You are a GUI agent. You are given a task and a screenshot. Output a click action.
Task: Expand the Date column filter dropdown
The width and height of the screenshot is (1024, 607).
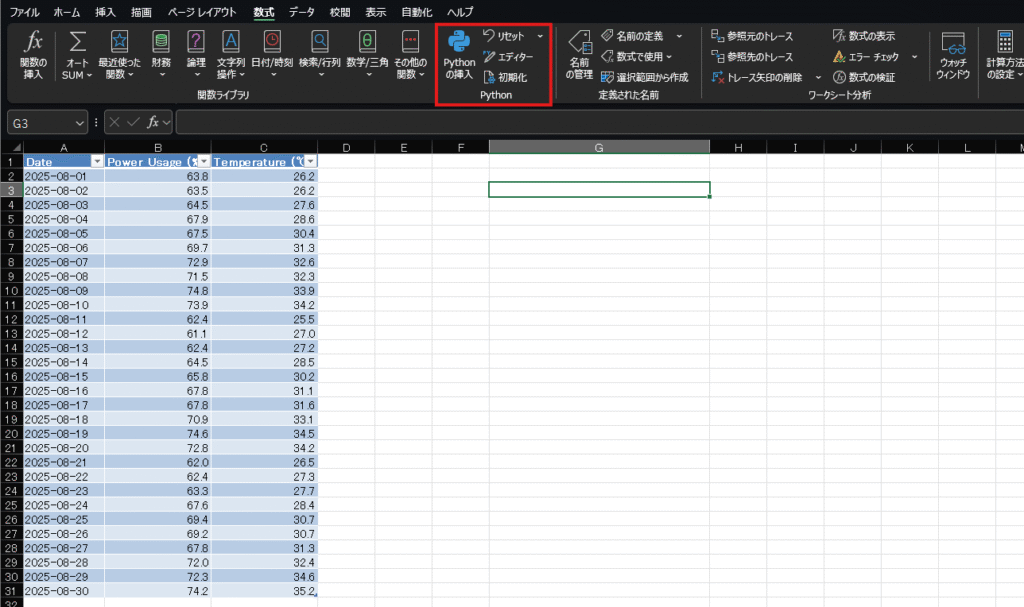(97, 161)
